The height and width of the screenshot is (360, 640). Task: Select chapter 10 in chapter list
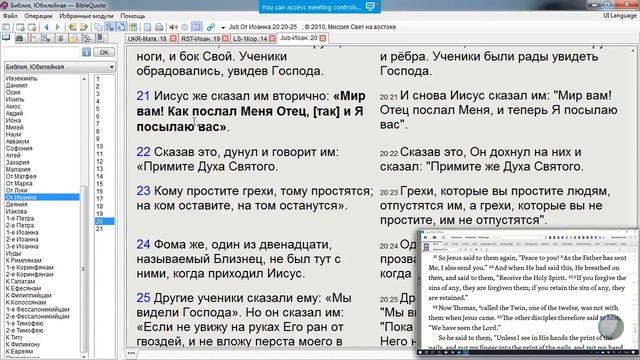pos(100,147)
